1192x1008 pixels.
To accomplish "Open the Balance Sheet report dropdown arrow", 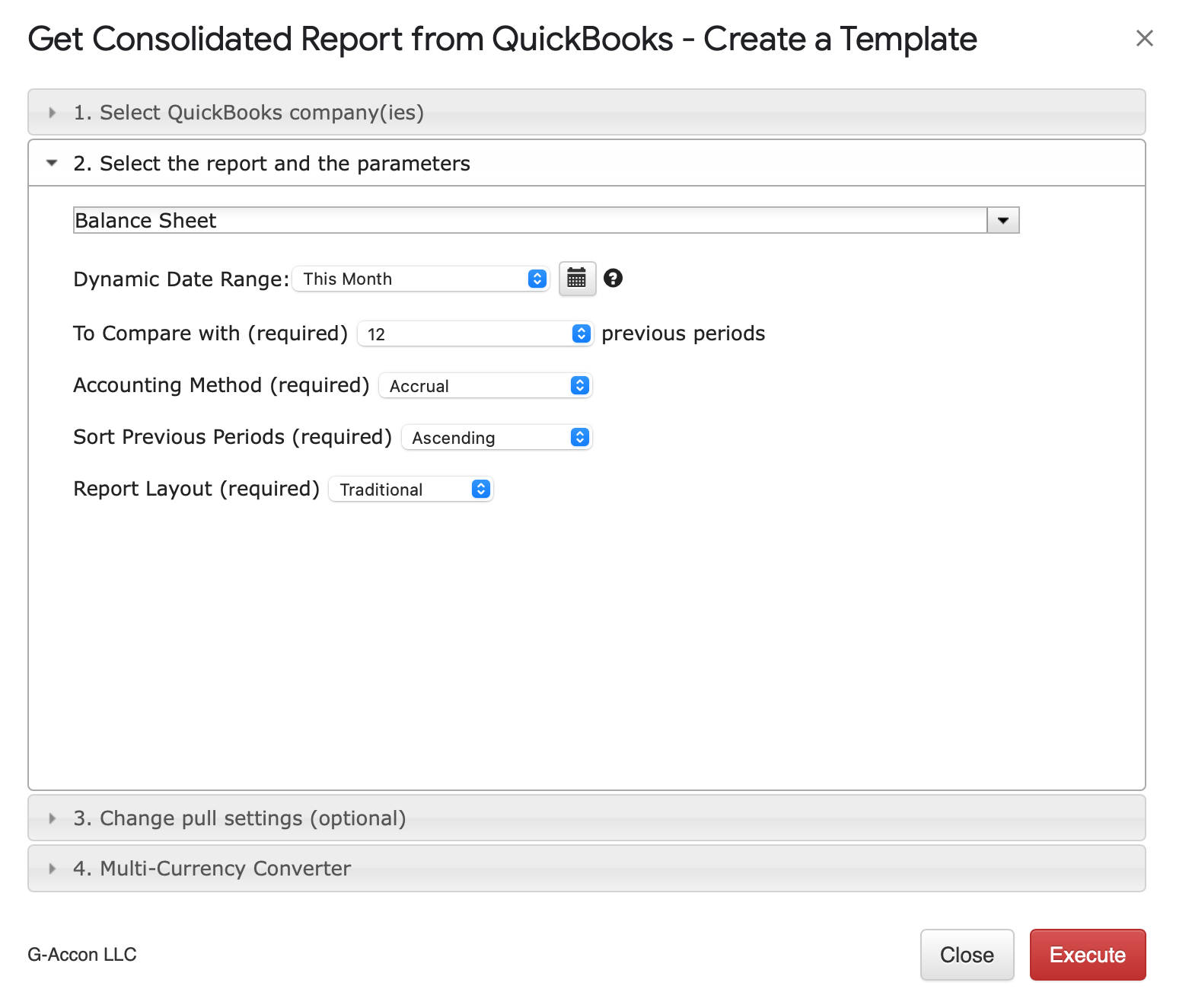I will pos(1002,221).
